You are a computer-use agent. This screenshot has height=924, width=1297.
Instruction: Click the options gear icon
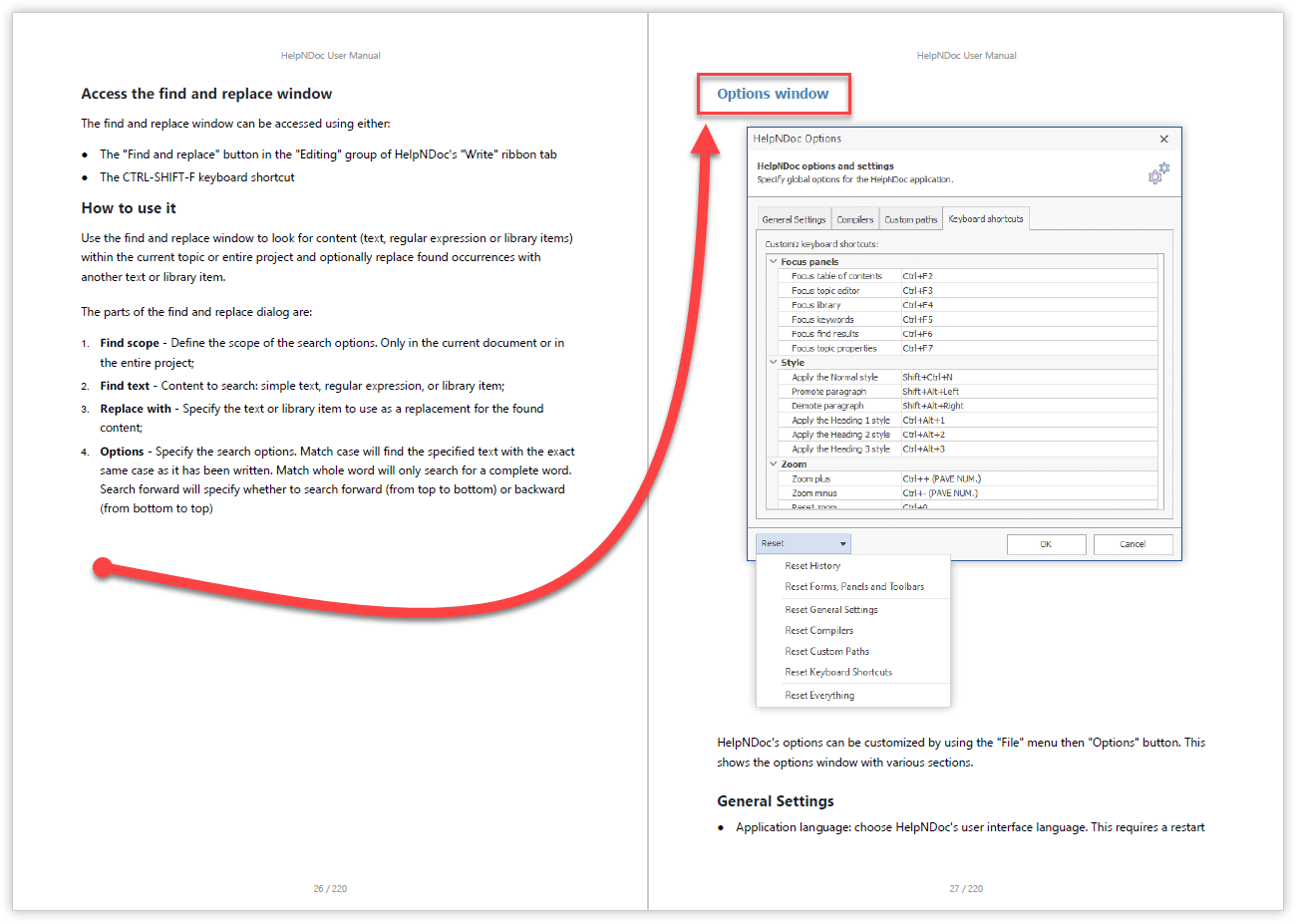[1158, 173]
